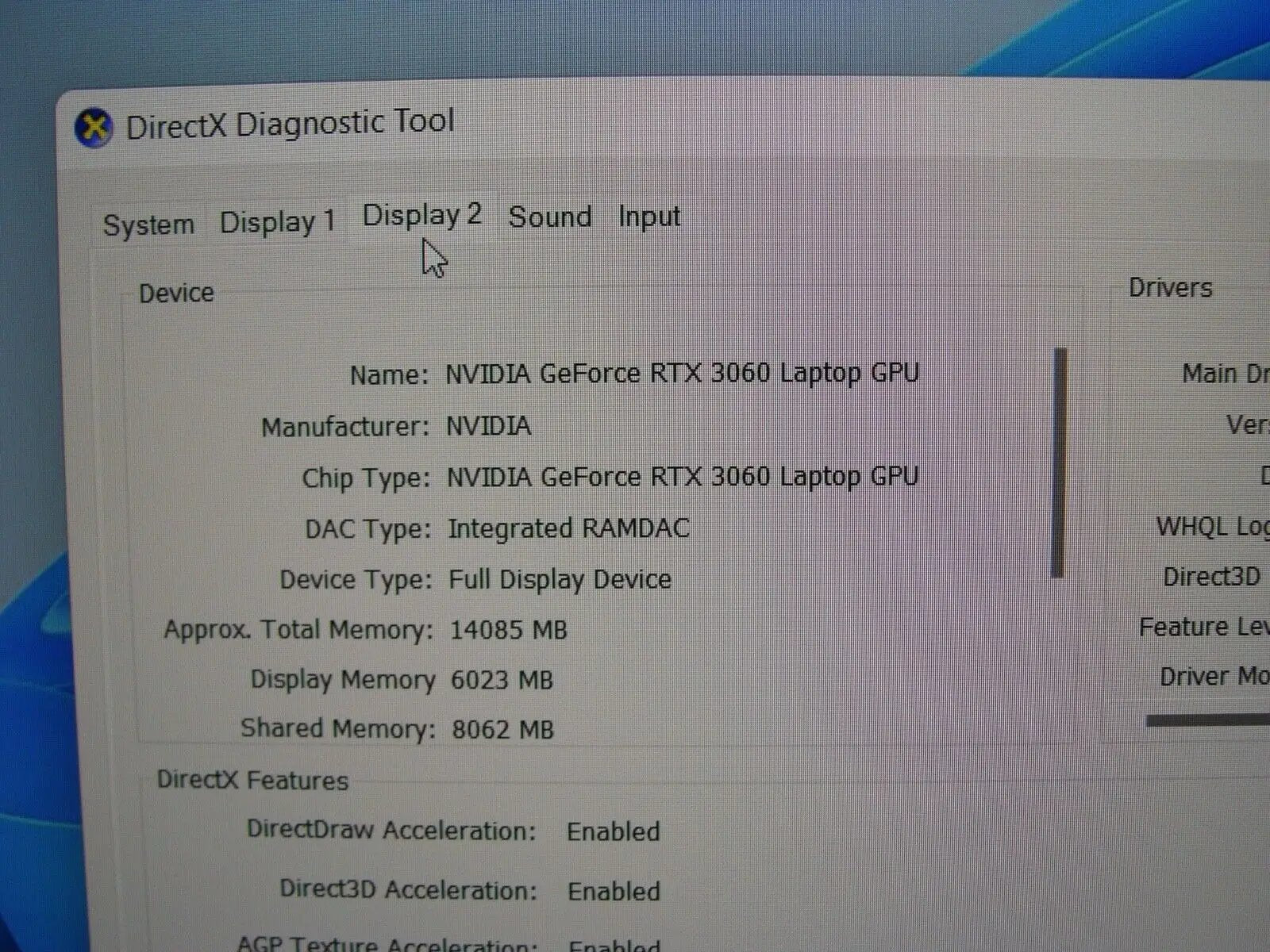
Task: Click the Direct3D label in Drivers panel
Action: [x=1211, y=577]
